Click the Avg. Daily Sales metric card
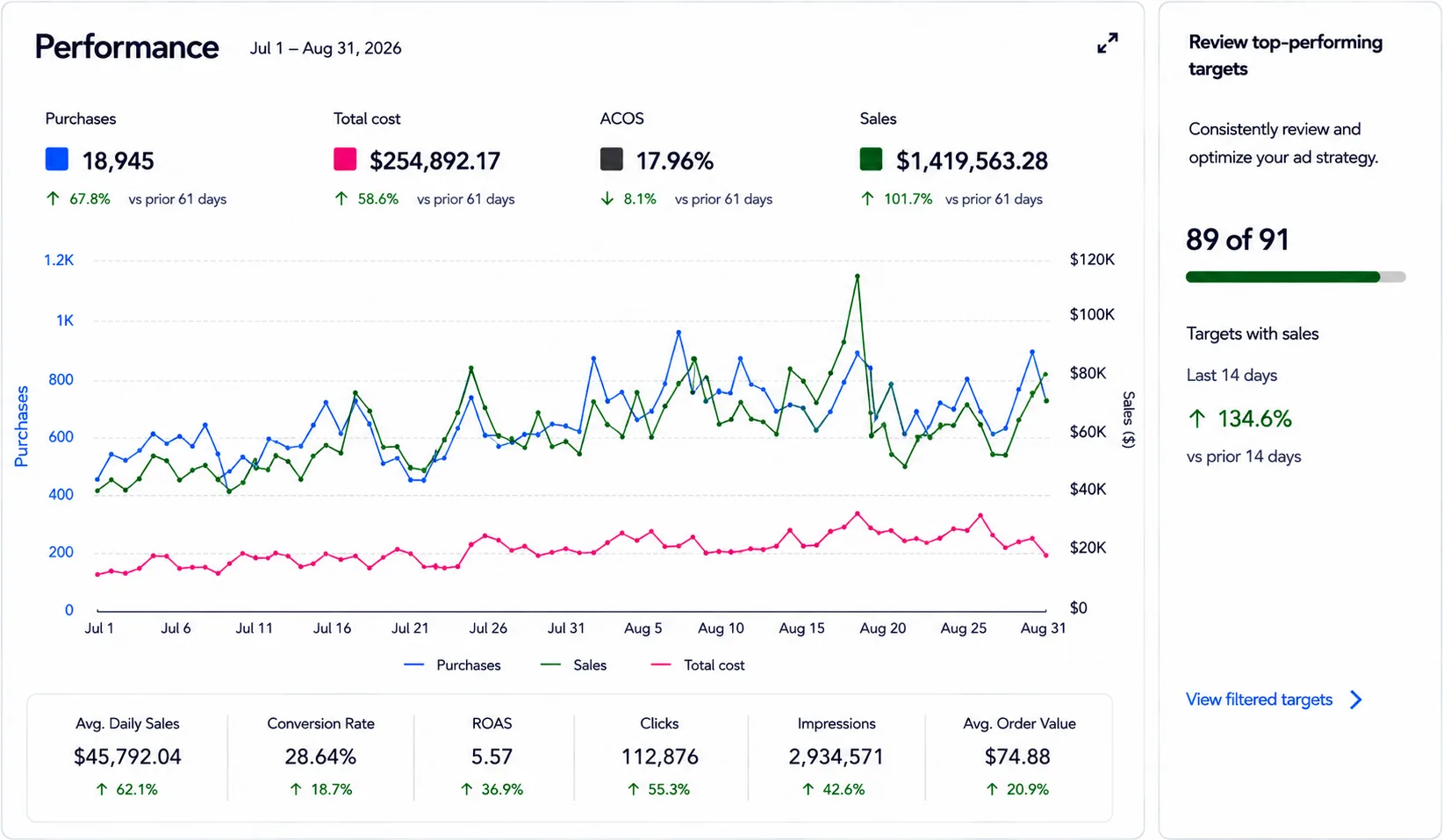This screenshot has width=1443, height=840. coord(127,757)
